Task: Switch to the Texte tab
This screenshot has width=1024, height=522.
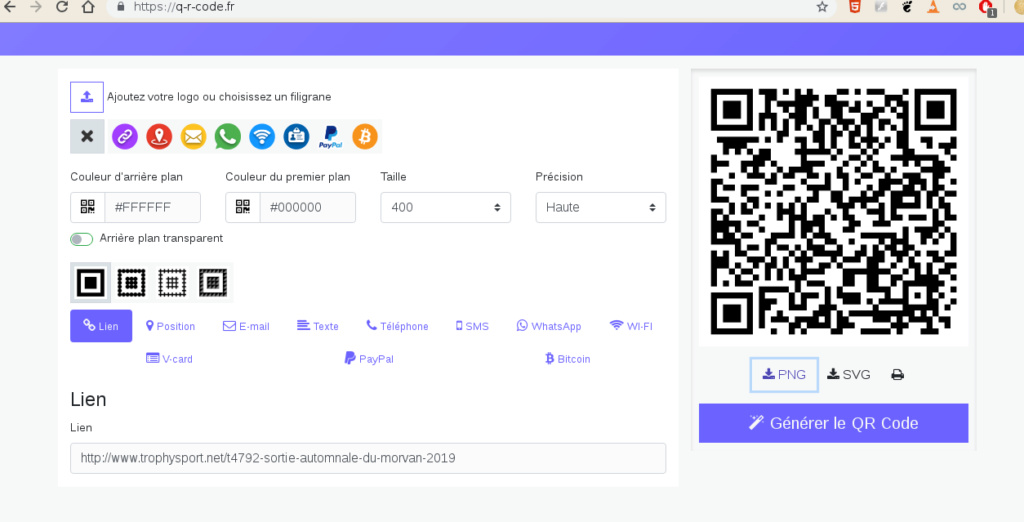Action: [x=318, y=326]
